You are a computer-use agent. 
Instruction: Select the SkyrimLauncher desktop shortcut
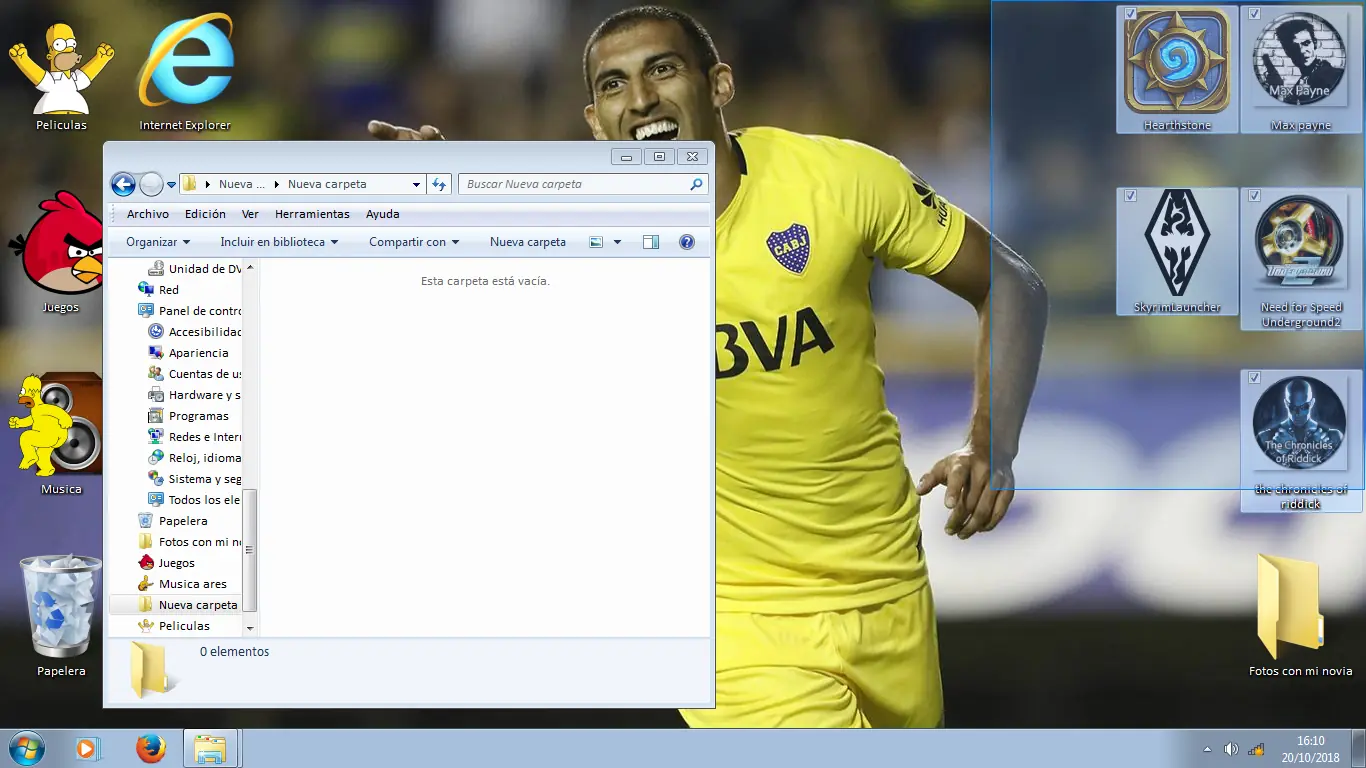[1177, 252]
